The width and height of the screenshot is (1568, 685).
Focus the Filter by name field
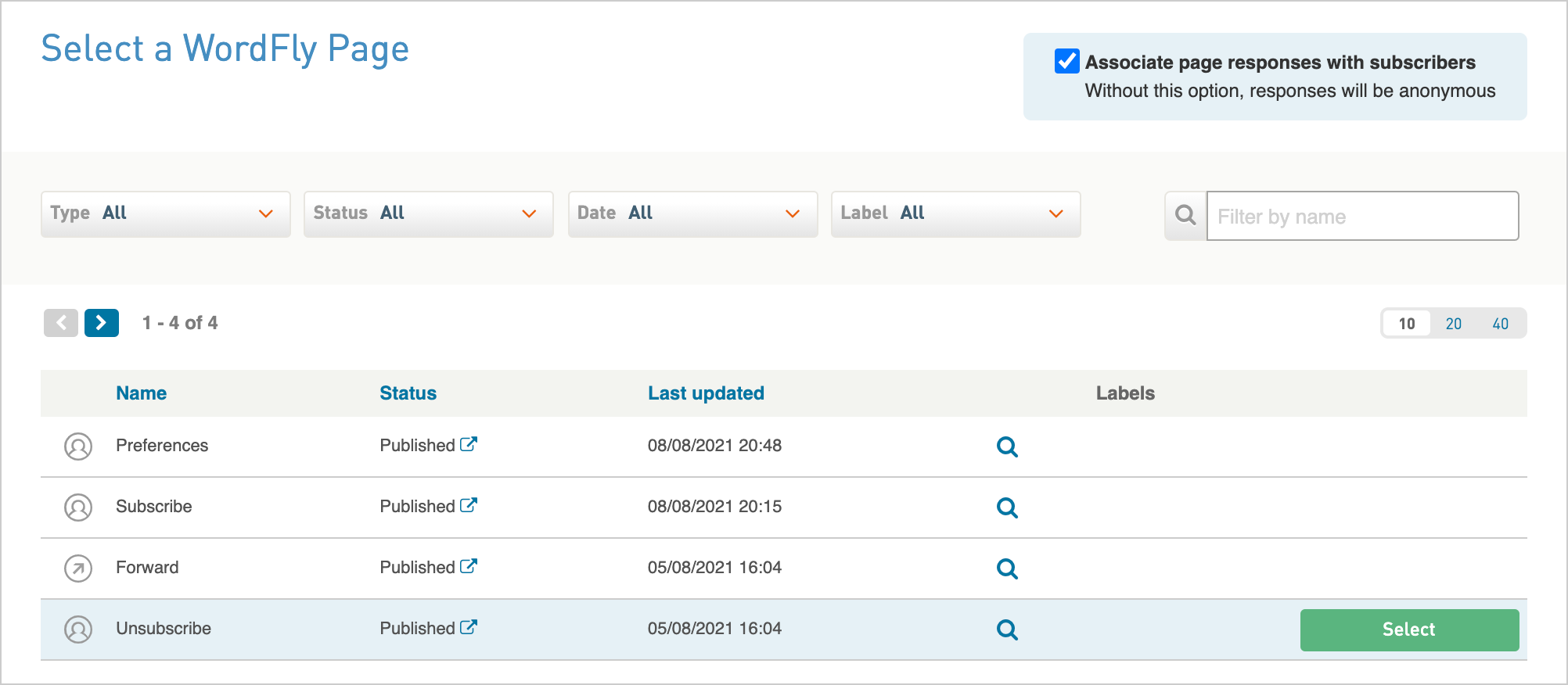1363,216
